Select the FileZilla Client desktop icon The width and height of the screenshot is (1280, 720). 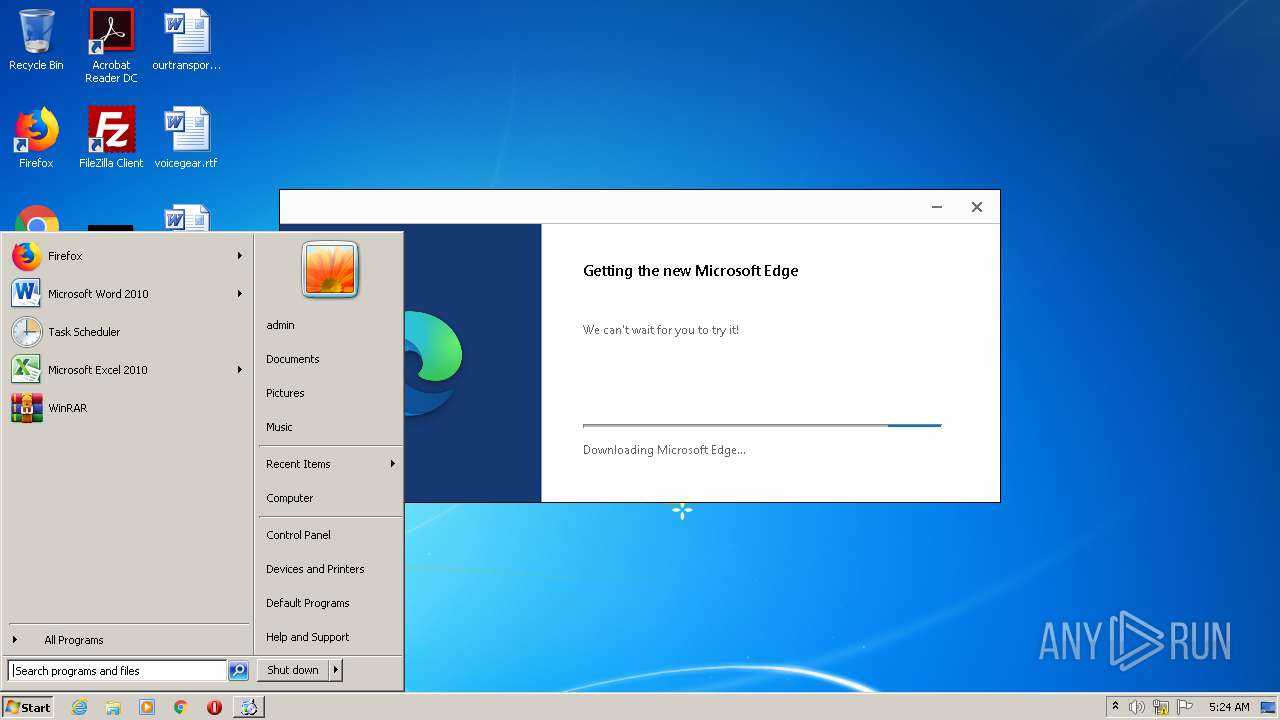pos(111,138)
